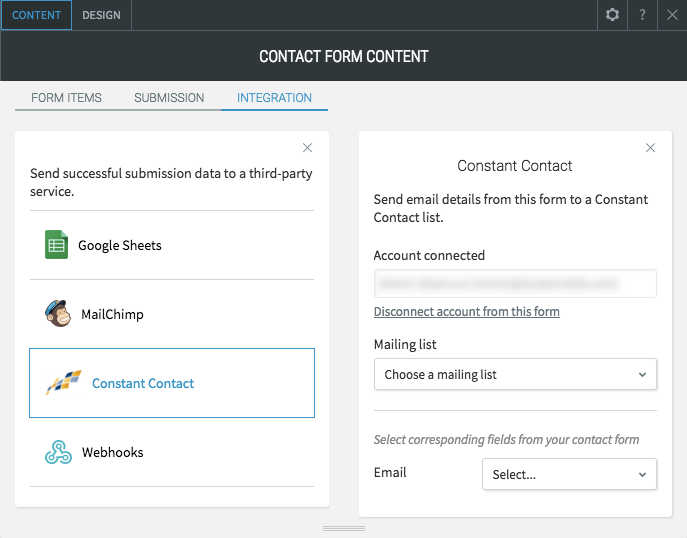Screen dimensions: 687x538
Task: Select the Constant Contact list entry
Action: (172, 383)
